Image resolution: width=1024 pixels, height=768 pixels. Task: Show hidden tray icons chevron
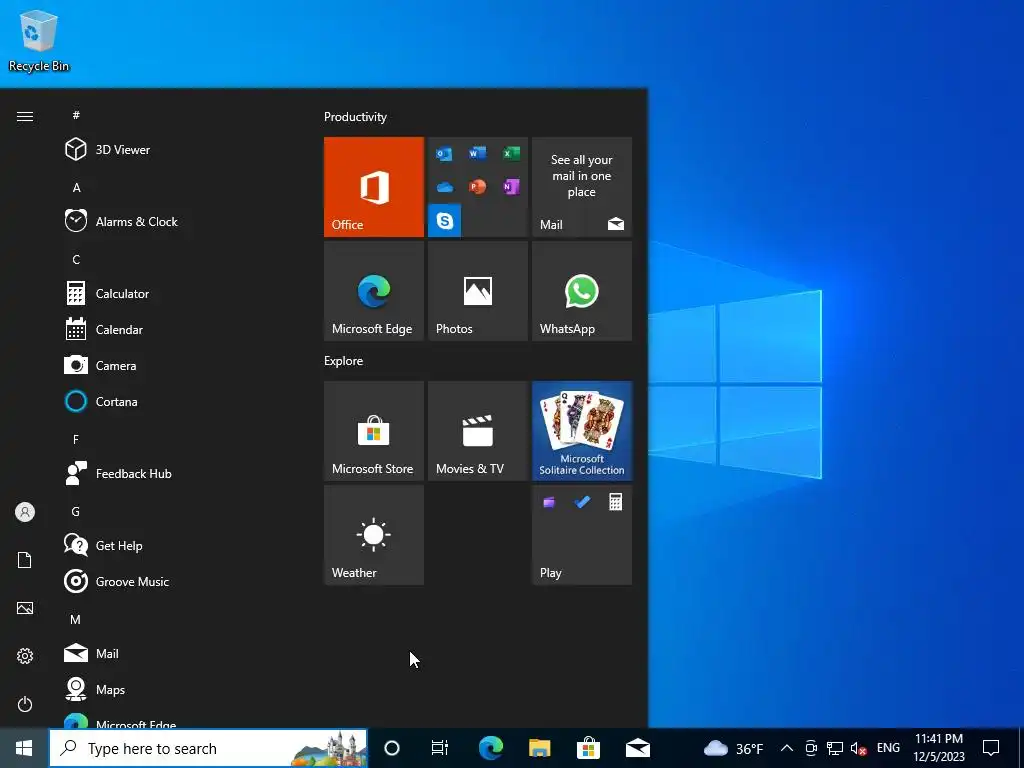click(x=787, y=748)
